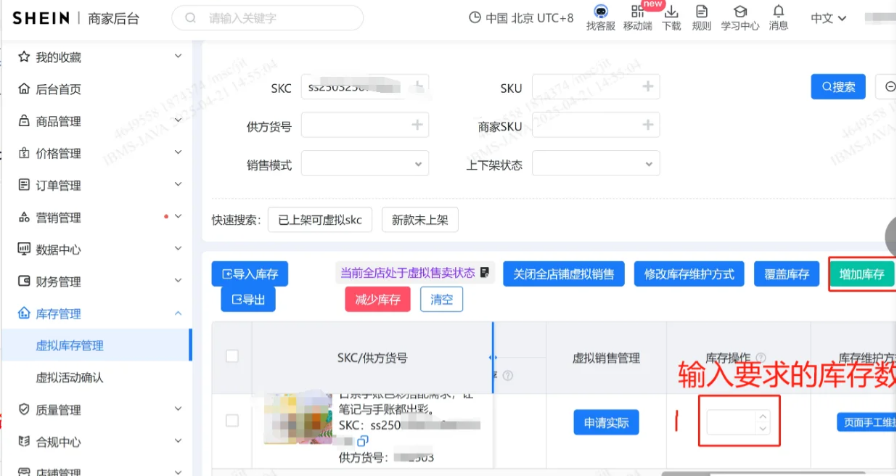Open the 中文 language dropdown

point(828,18)
